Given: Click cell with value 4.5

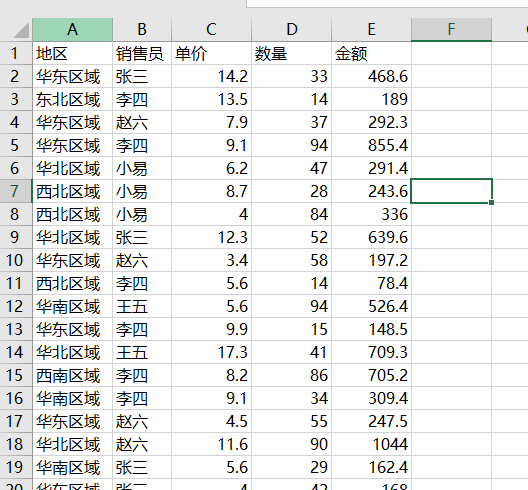Looking at the screenshot, I should pyautogui.click(x=211, y=421).
